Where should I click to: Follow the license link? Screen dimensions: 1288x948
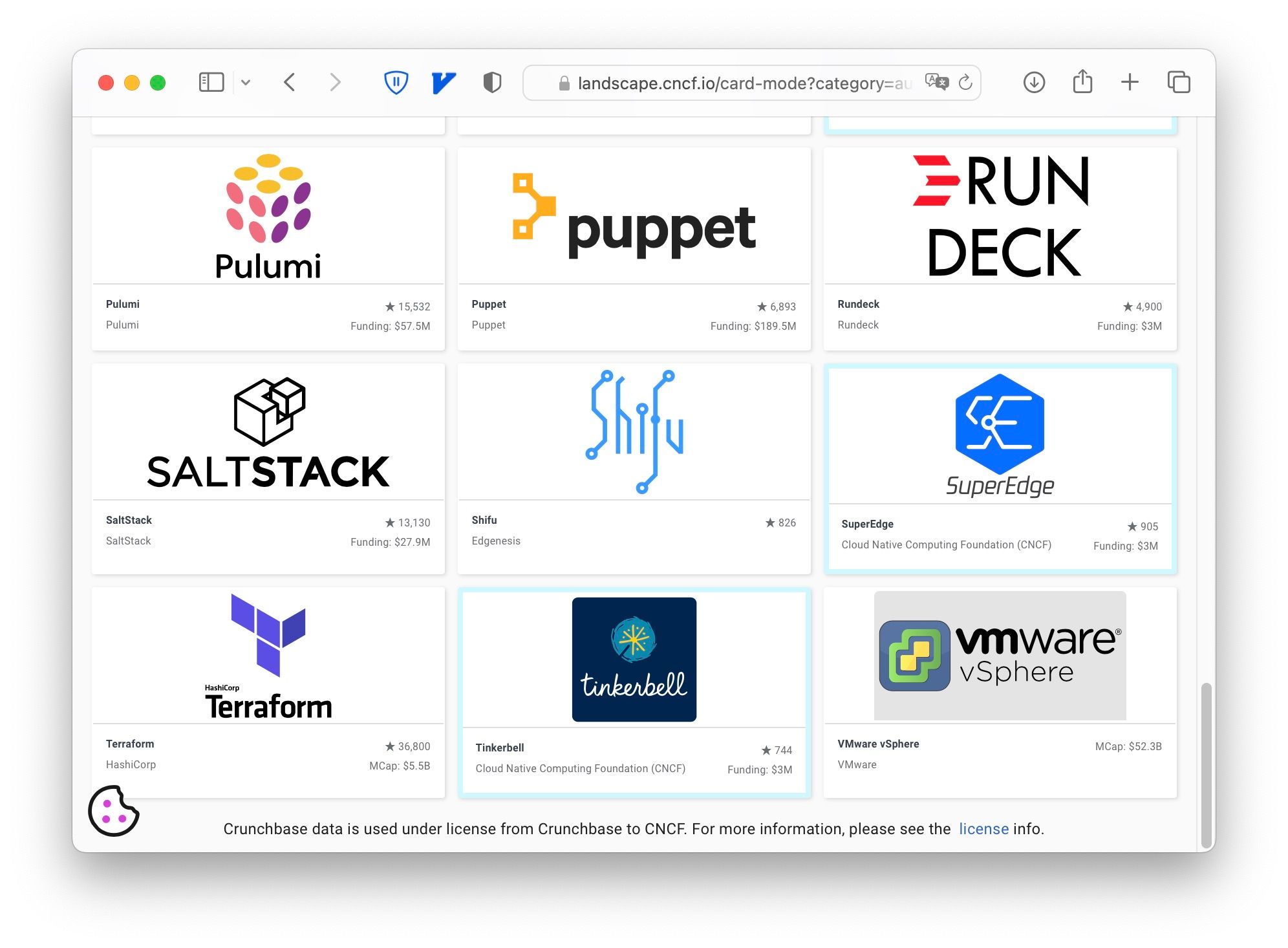(x=983, y=829)
